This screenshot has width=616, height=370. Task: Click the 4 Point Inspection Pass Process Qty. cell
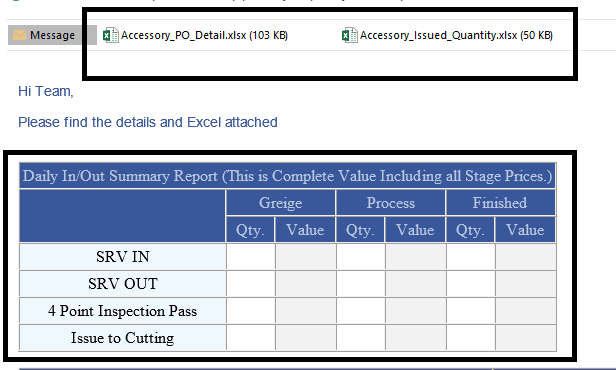click(x=360, y=311)
